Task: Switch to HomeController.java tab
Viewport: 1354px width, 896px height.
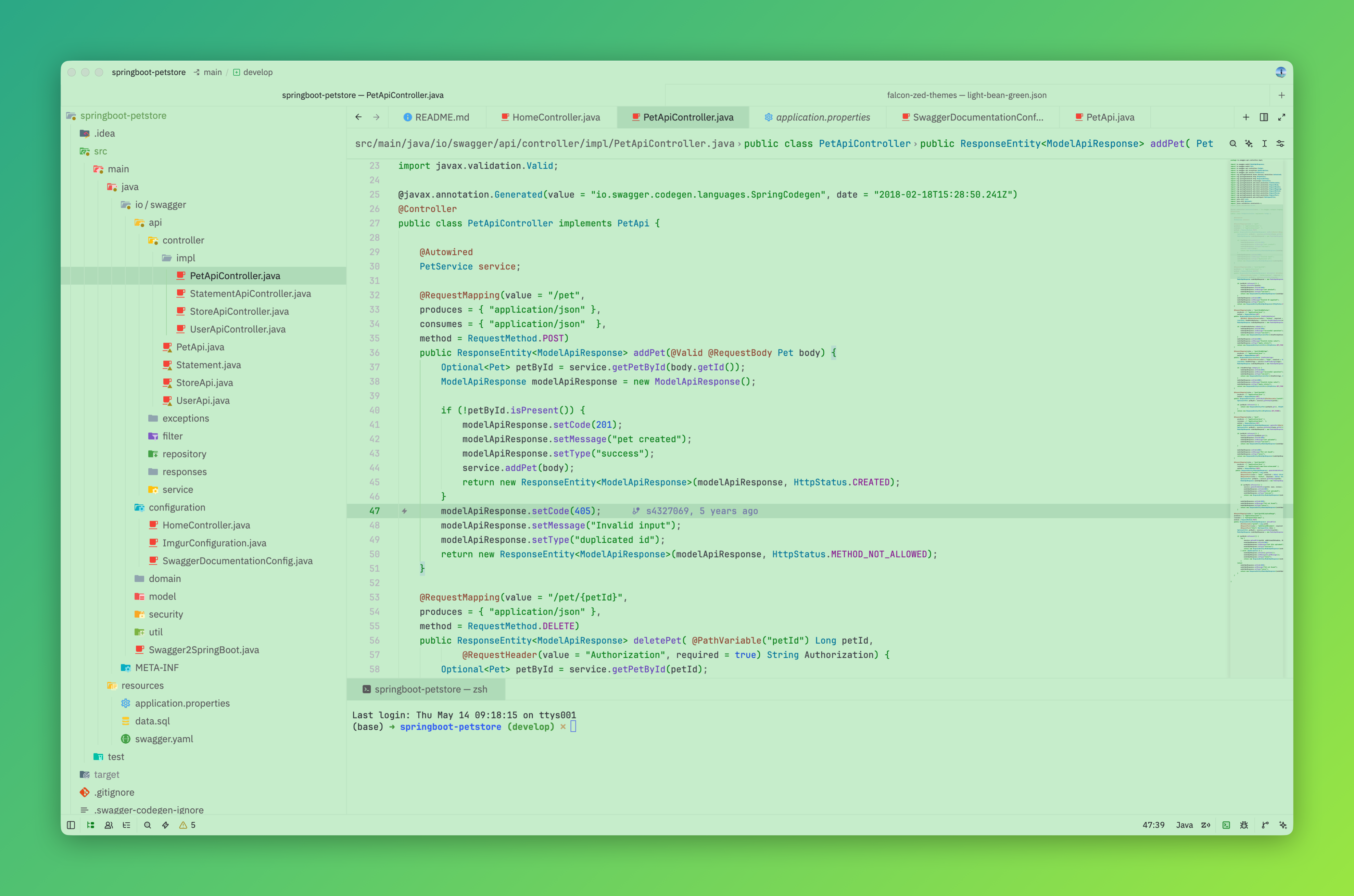Action: 551,117
